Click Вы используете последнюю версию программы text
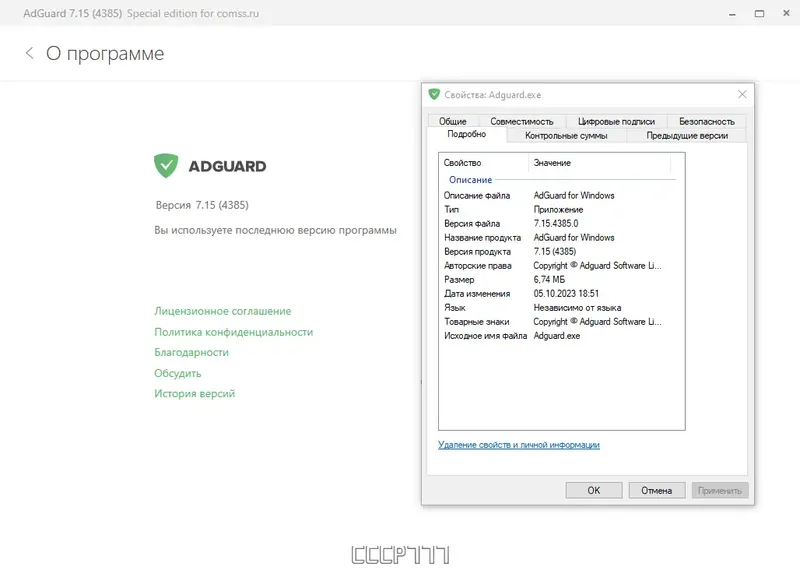The height and width of the screenshot is (574, 800). [275, 230]
